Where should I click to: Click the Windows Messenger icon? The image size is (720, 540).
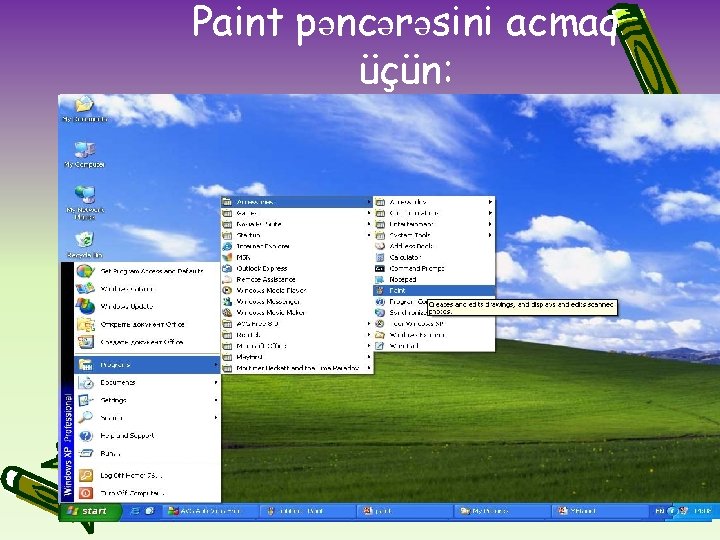pyautogui.click(x=227, y=301)
